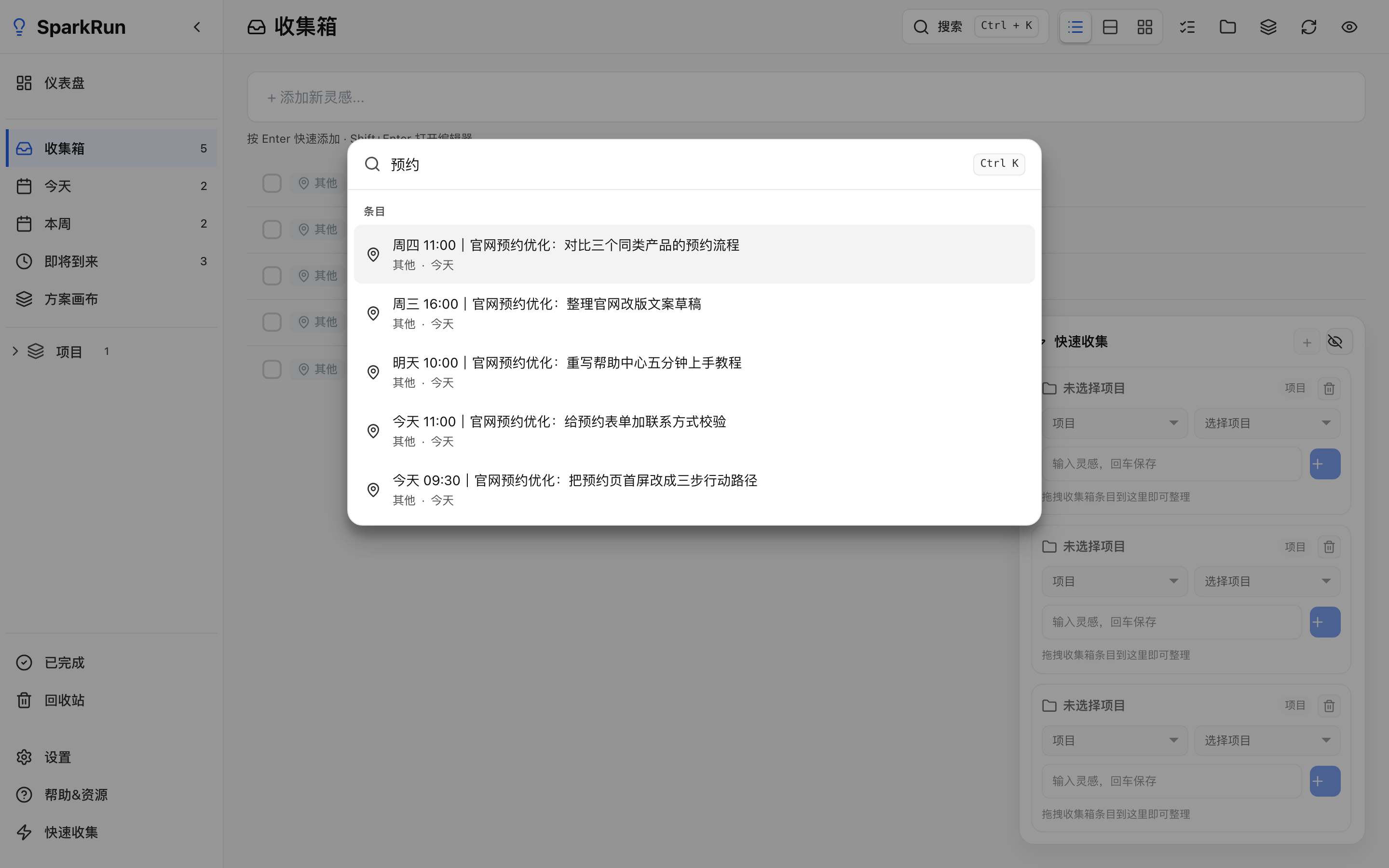
Task: Open 今天 view in sidebar
Action: tap(111, 186)
